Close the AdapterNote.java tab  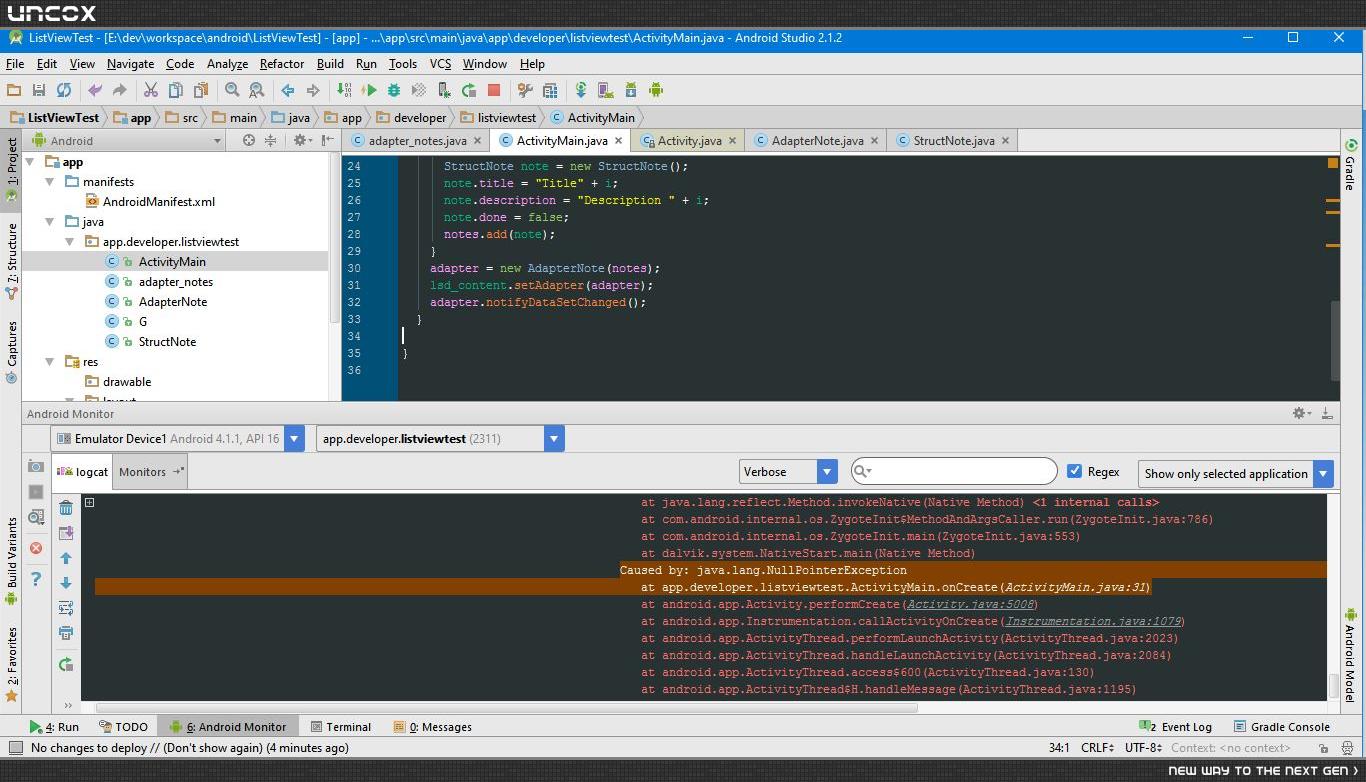pos(875,141)
